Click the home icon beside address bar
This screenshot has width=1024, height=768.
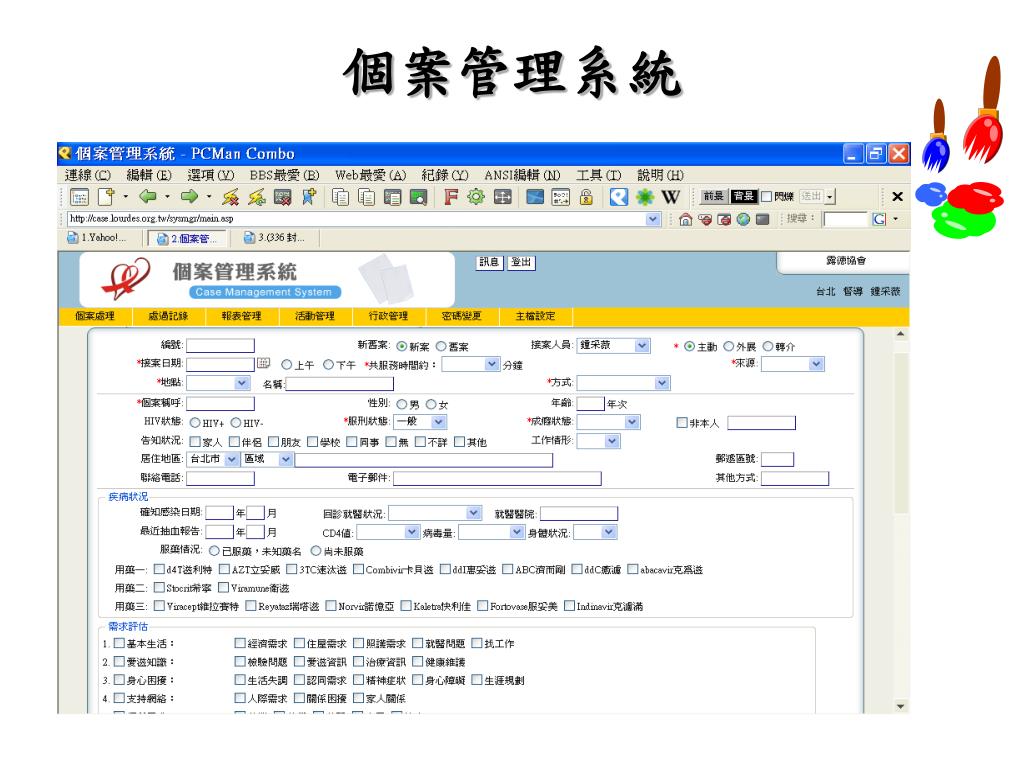[x=685, y=219]
